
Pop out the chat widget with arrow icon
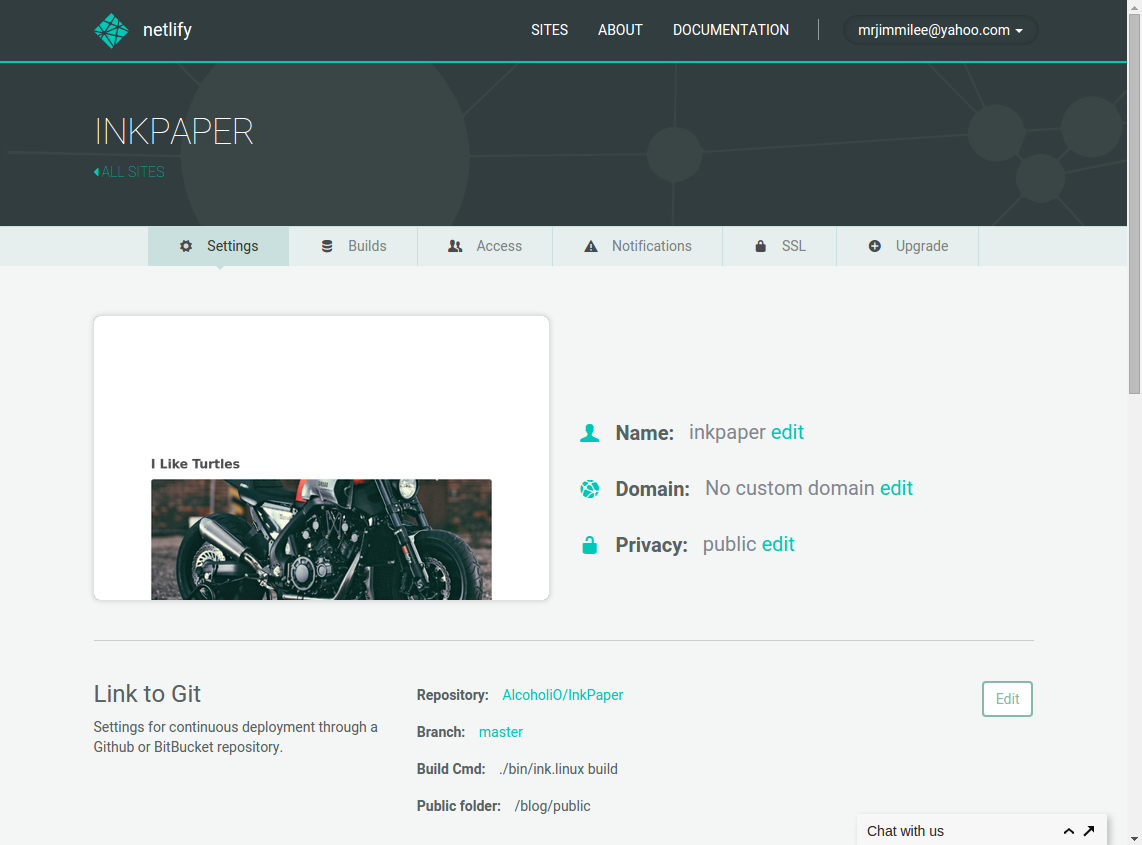coord(1089,831)
